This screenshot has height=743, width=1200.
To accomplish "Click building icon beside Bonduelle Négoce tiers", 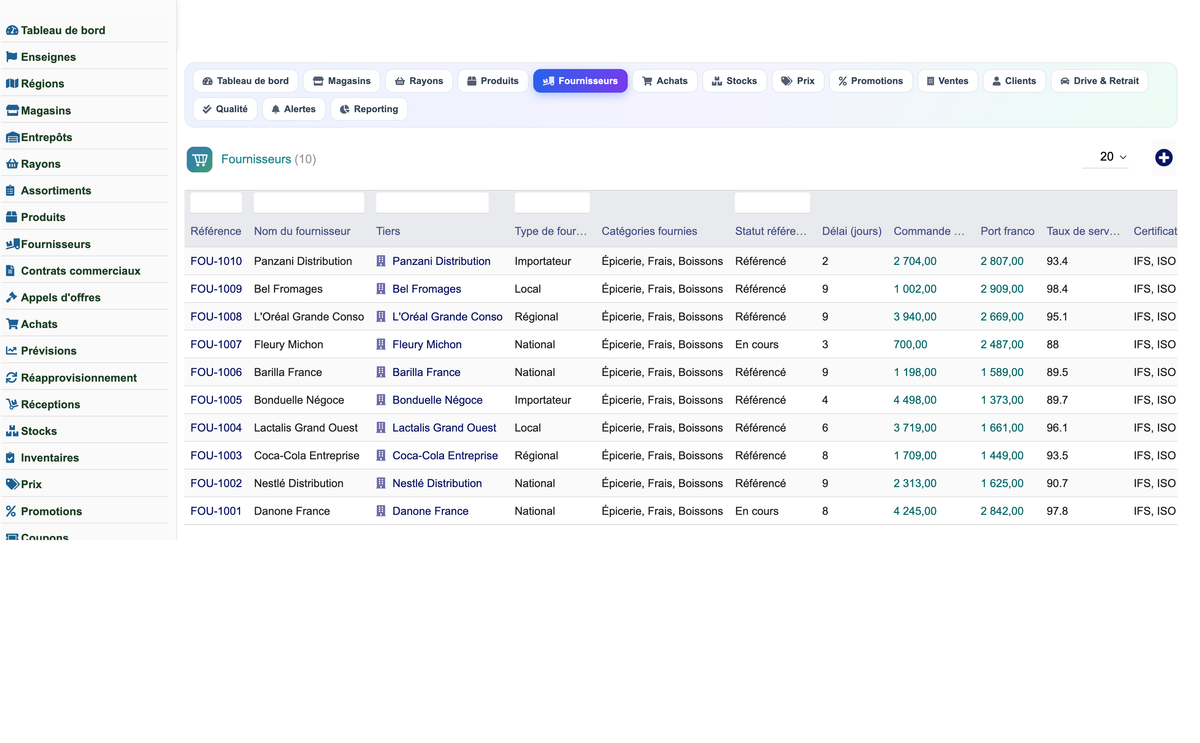I will click(x=381, y=400).
